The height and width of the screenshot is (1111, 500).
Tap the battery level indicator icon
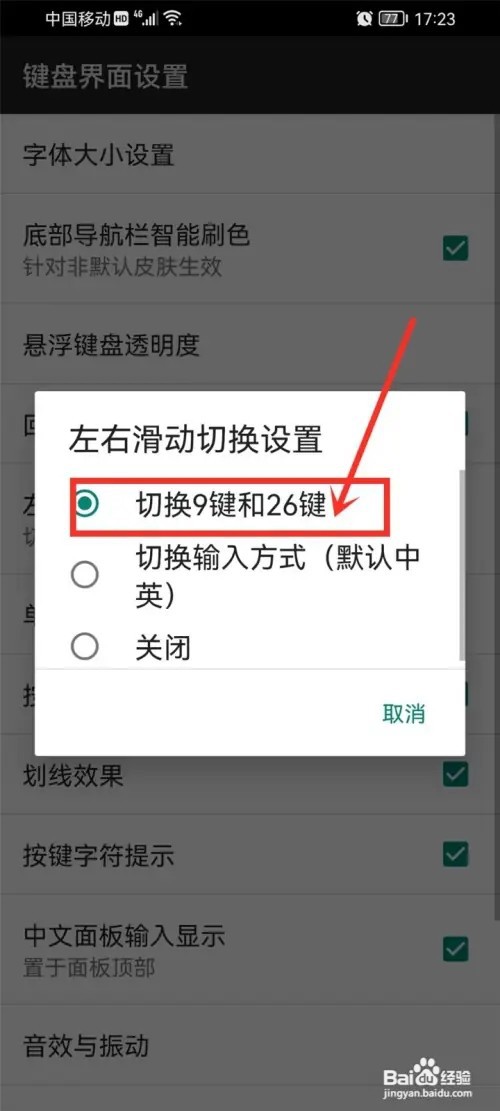(x=393, y=19)
